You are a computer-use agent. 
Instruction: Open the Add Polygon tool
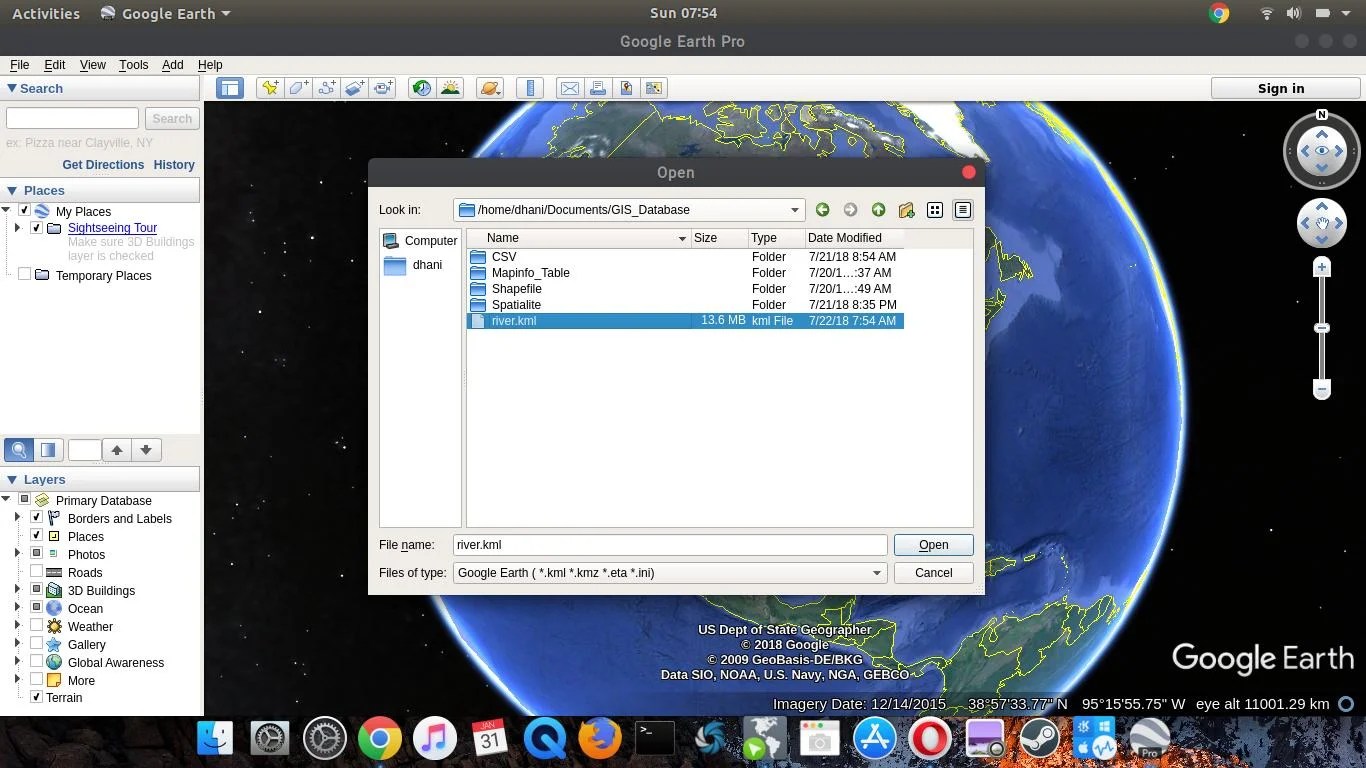[x=297, y=88]
